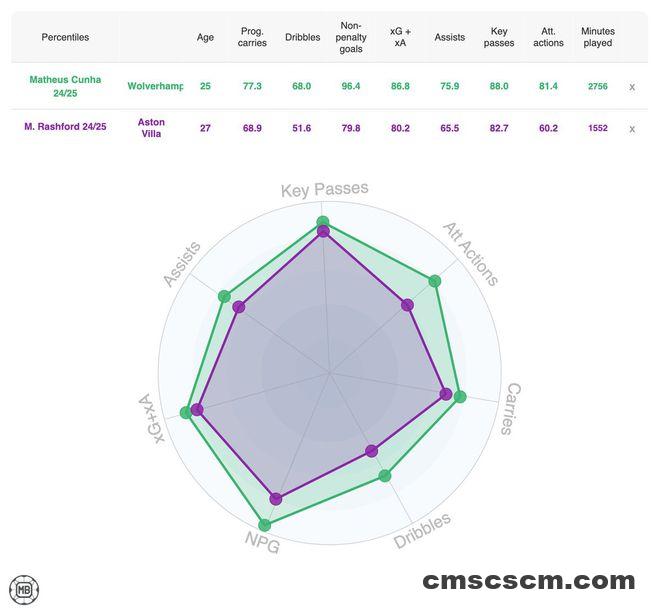
Task: Select the Aston Villa team cell
Action: pos(151,128)
